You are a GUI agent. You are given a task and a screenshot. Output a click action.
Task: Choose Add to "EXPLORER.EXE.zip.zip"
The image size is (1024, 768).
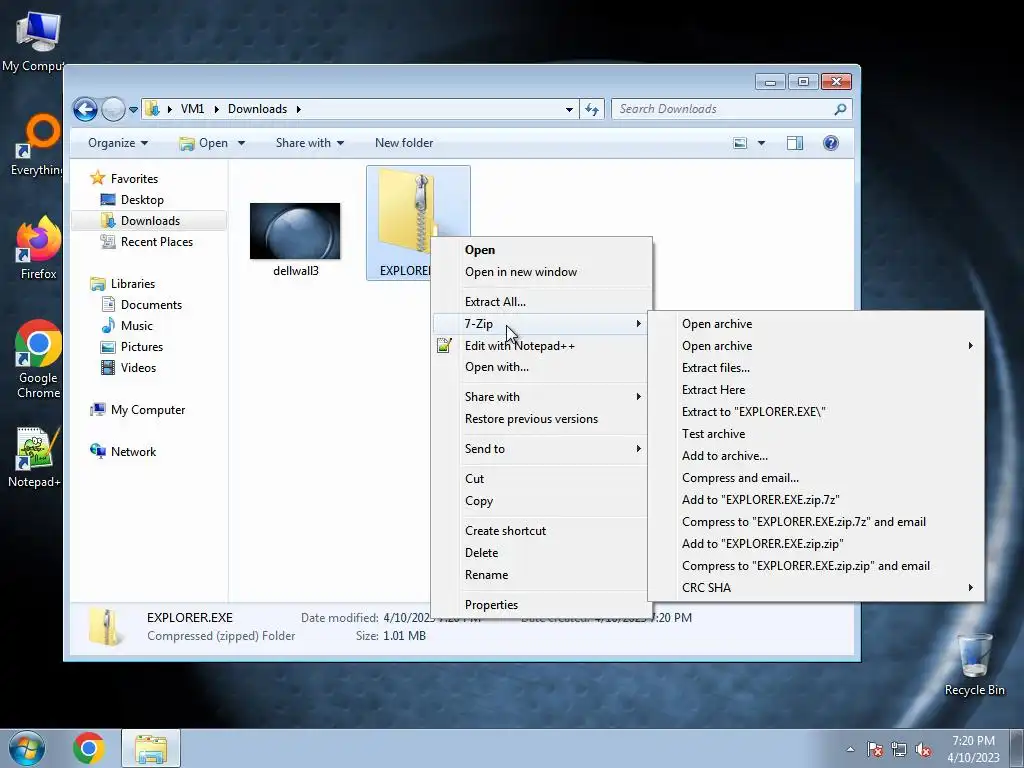[816, 544]
